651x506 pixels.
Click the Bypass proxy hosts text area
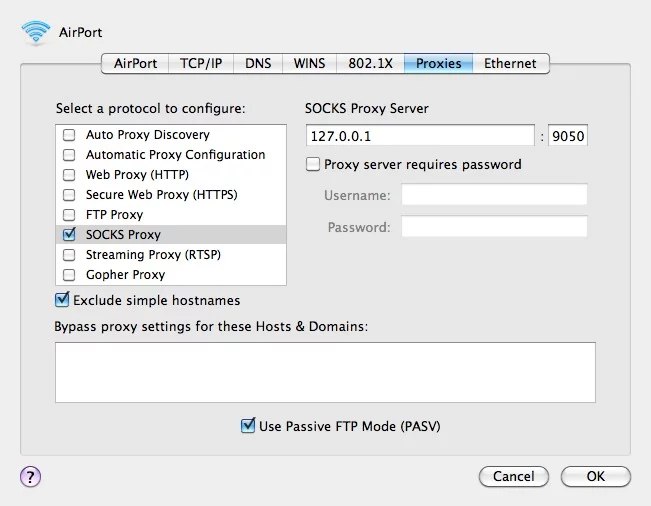coord(326,372)
